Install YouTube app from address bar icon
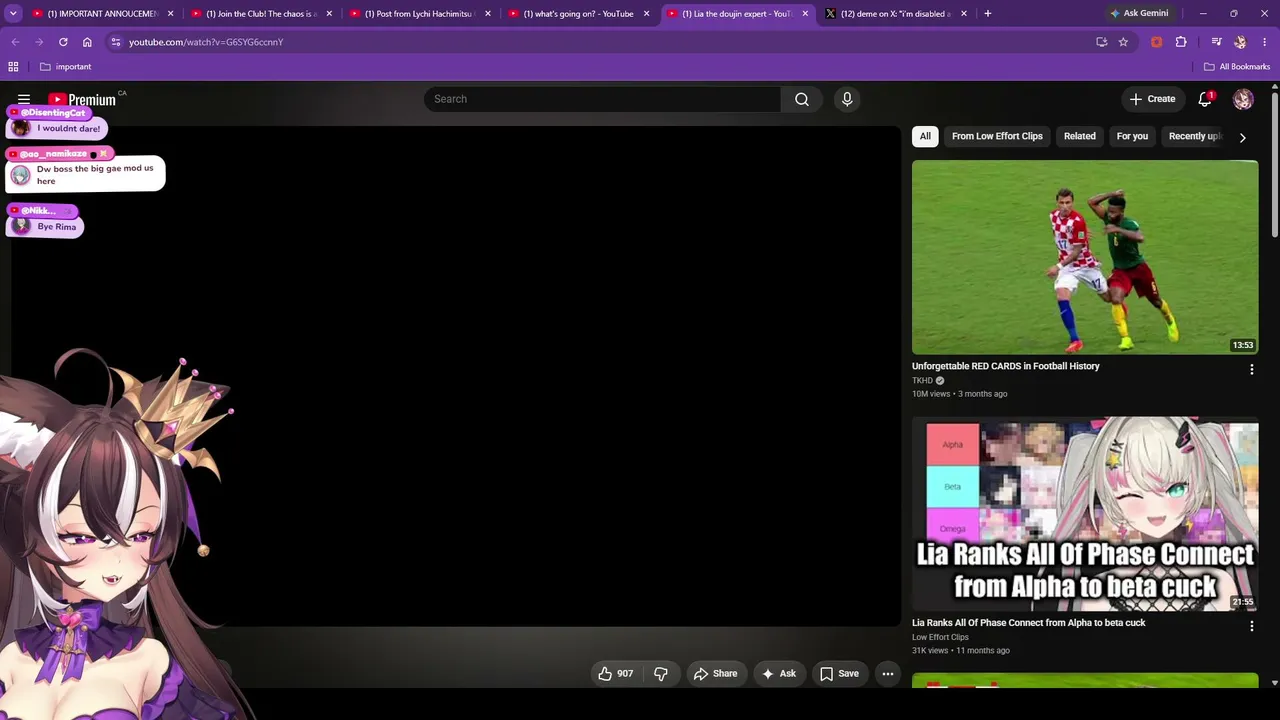Viewport: 1280px width, 720px height. point(1101,42)
